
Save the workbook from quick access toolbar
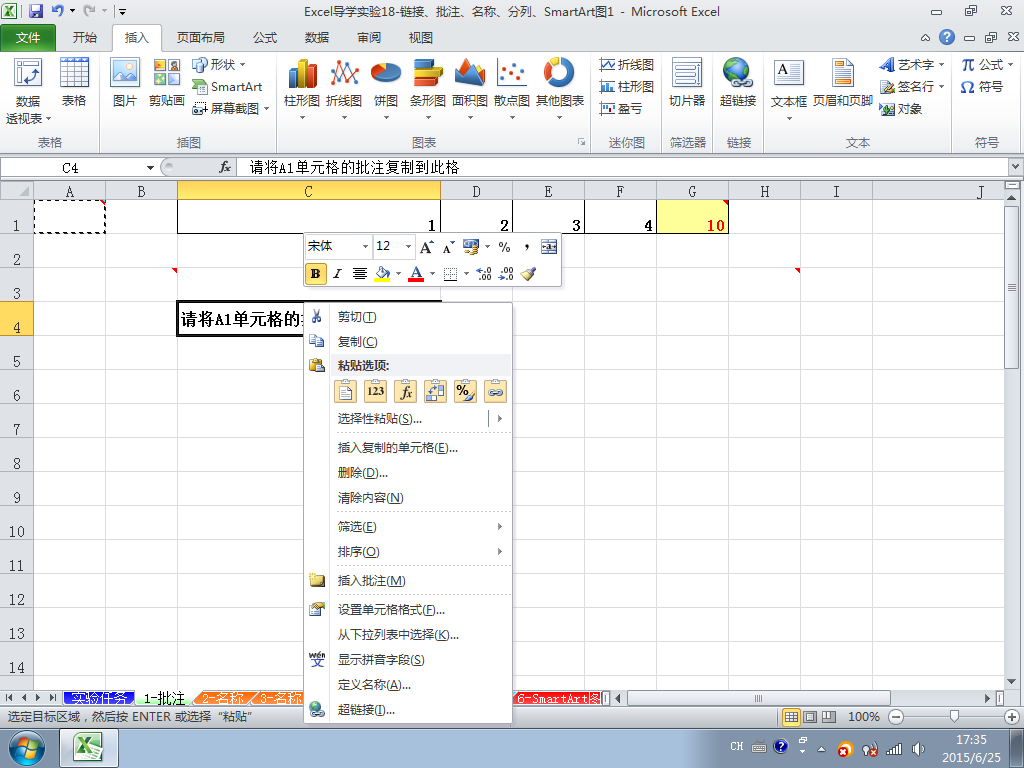(36, 11)
